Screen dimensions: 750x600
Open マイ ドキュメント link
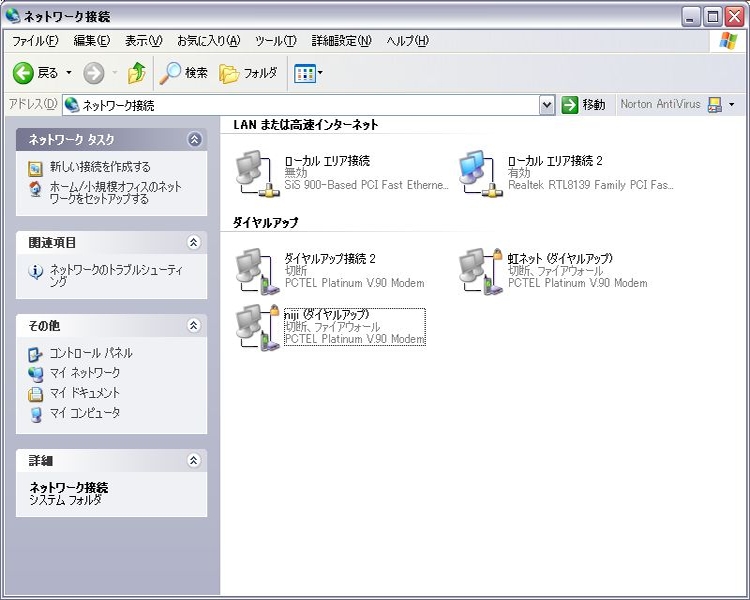click(x=85, y=393)
